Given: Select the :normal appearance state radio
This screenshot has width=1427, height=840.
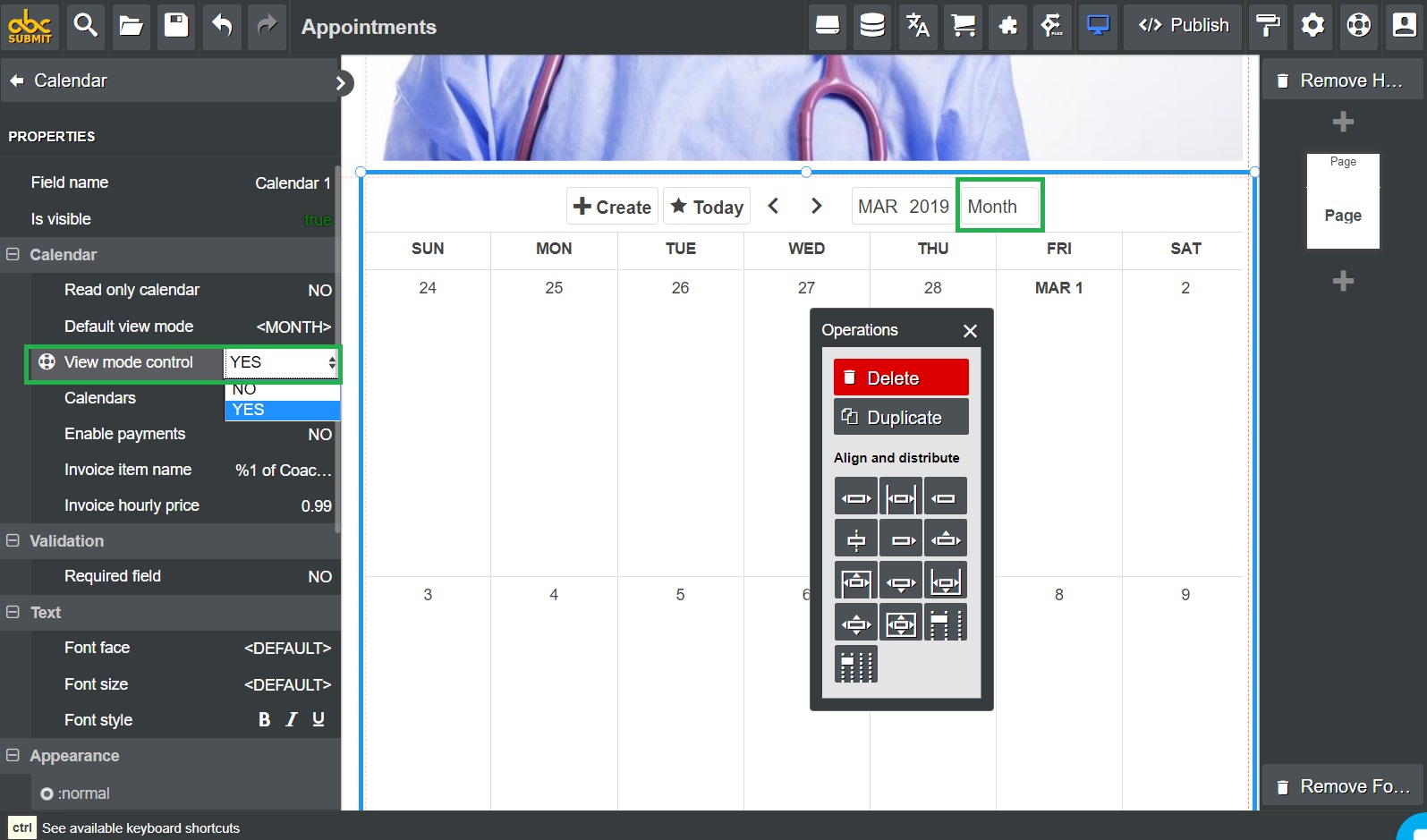Looking at the screenshot, I should click(47, 793).
